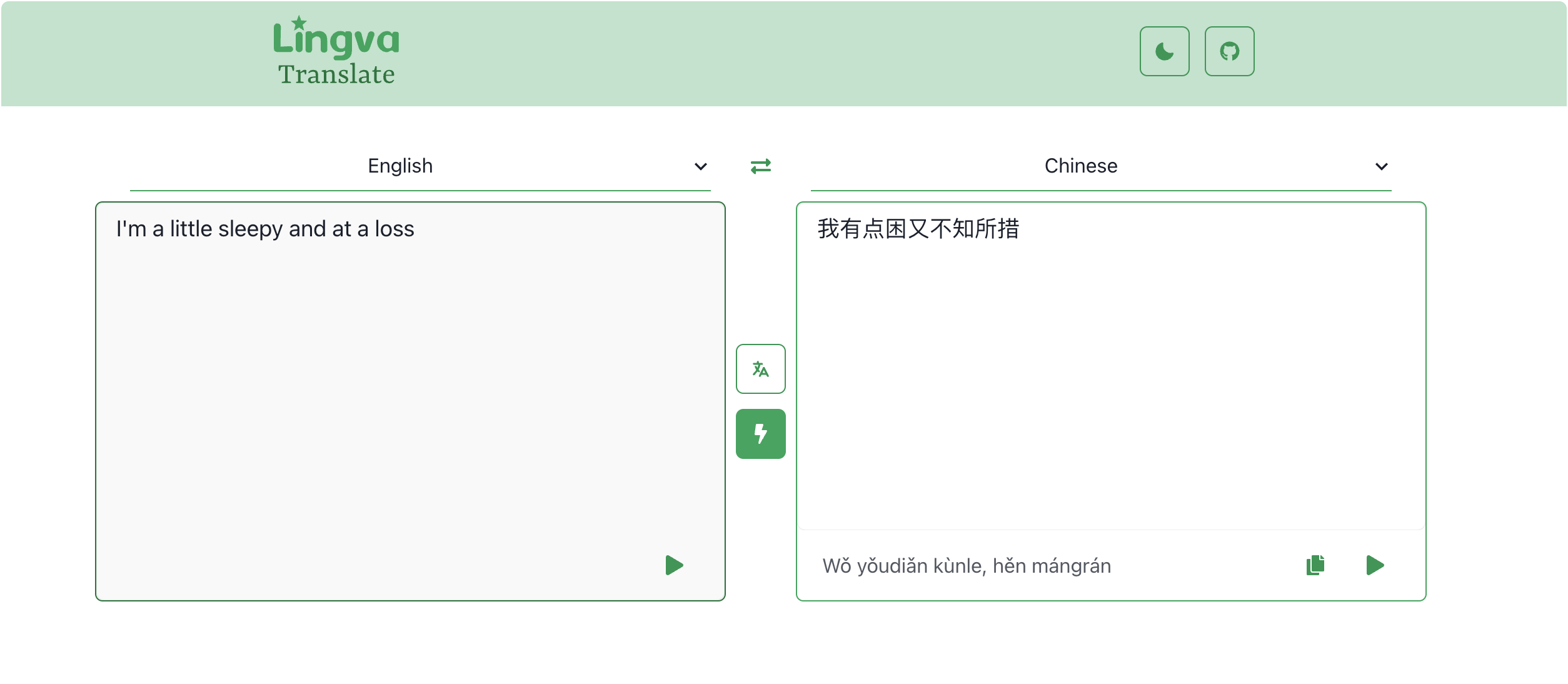Focus the English source text field
Viewport: 1568px width, 684px height.
pos(410,401)
